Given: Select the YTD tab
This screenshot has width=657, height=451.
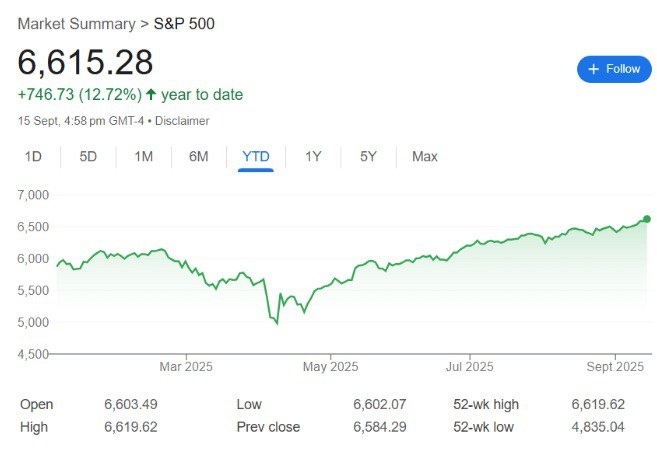Looking at the screenshot, I should pos(256,156).
